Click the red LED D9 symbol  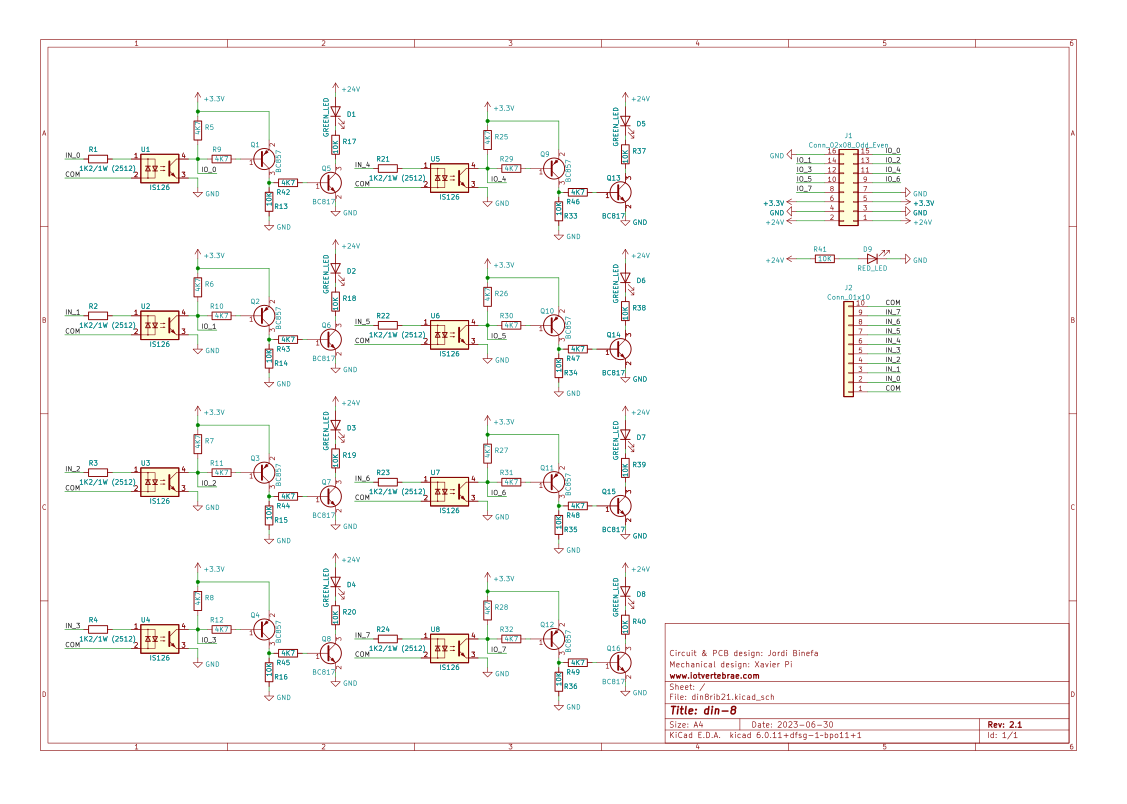(873, 259)
